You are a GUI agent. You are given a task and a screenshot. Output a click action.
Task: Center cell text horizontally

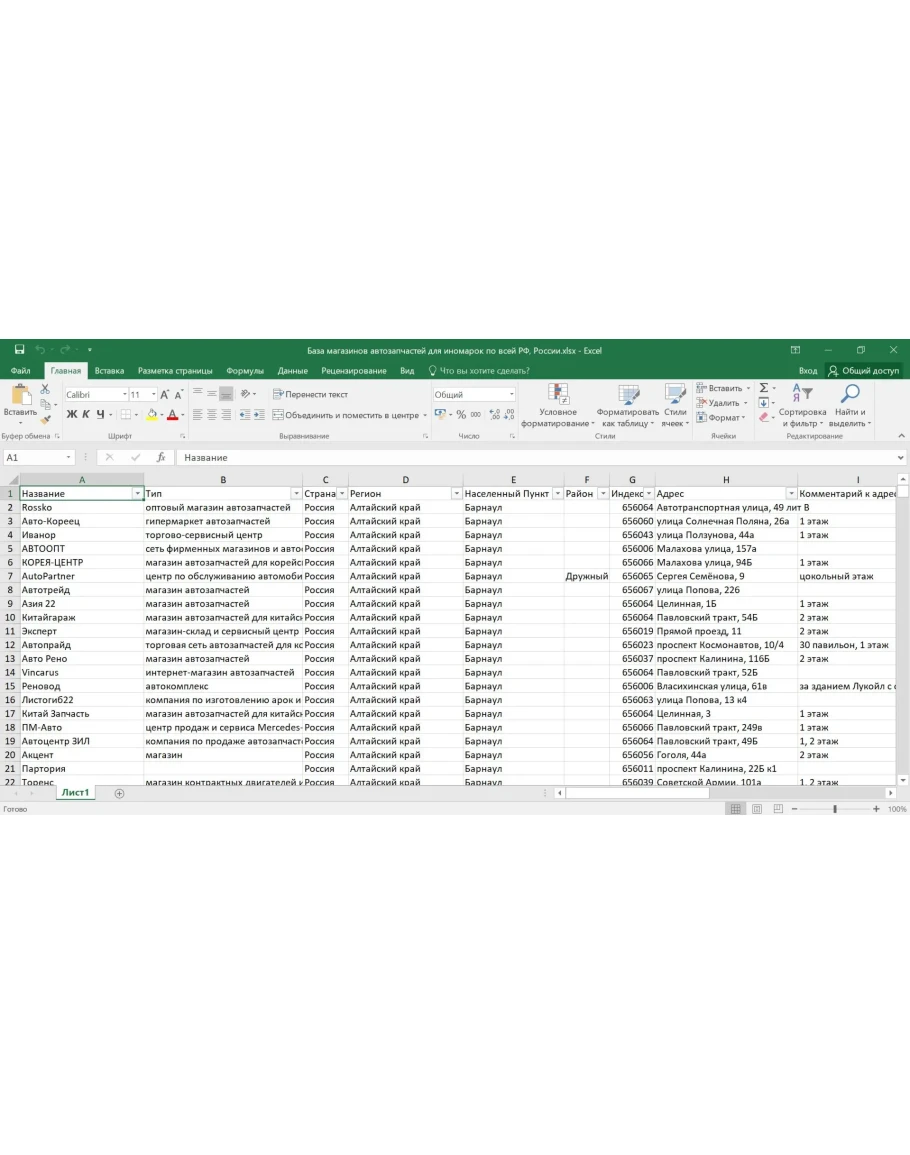[x=211, y=415]
